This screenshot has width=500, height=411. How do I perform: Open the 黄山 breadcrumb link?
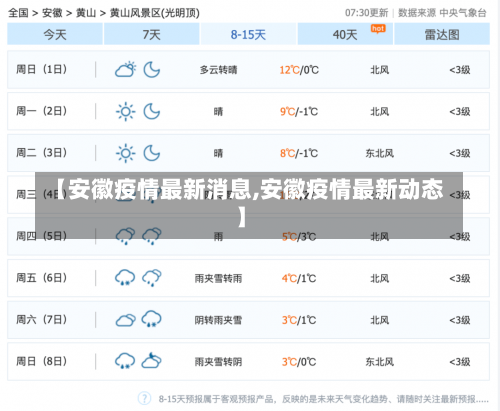click(x=86, y=13)
